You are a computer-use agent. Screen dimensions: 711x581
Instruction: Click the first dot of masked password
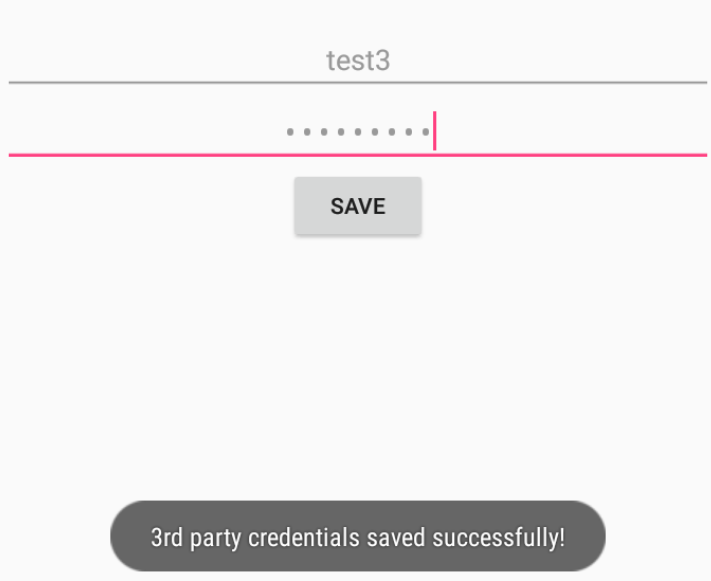pos(290,132)
